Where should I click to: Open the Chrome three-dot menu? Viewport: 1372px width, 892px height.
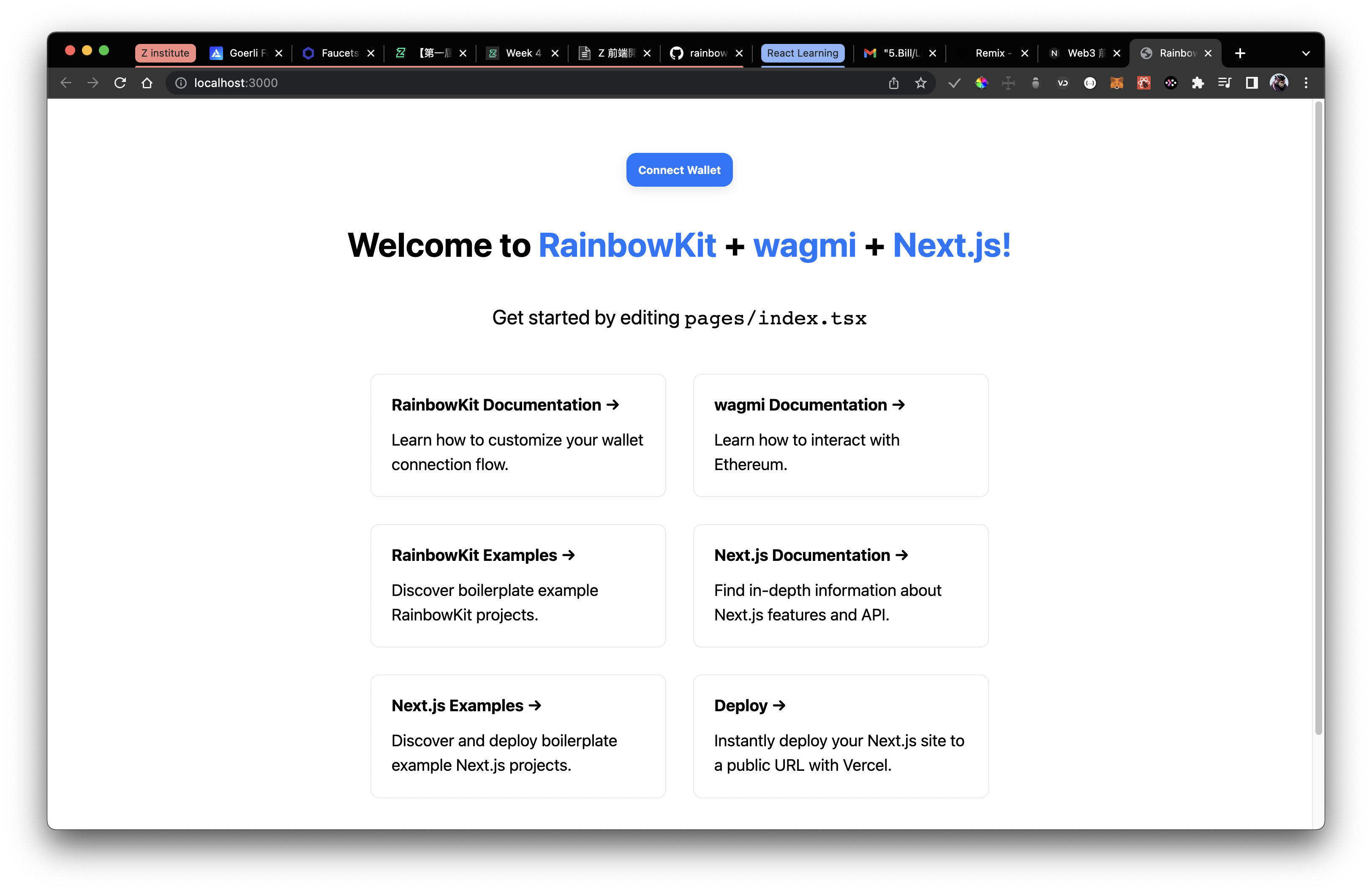point(1306,83)
